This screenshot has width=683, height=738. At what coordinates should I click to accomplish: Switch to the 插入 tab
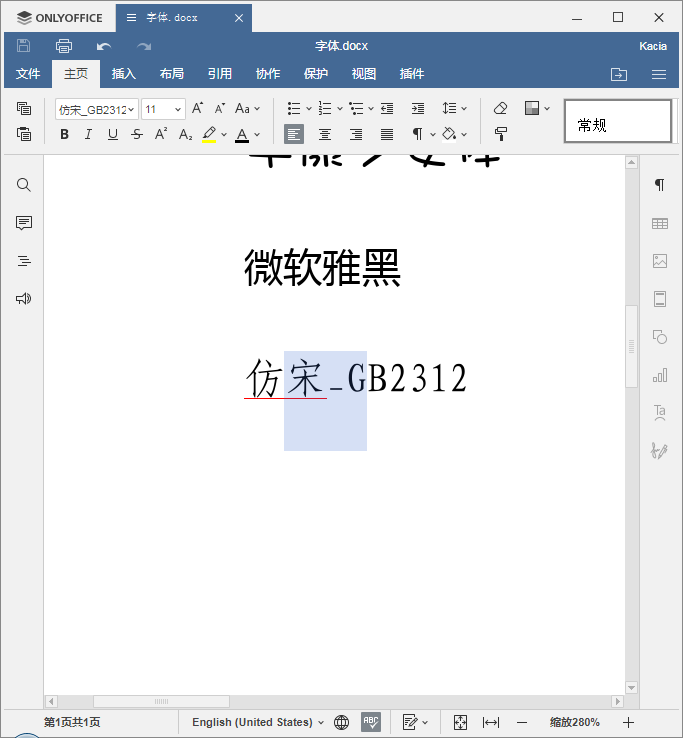tap(124, 74)
